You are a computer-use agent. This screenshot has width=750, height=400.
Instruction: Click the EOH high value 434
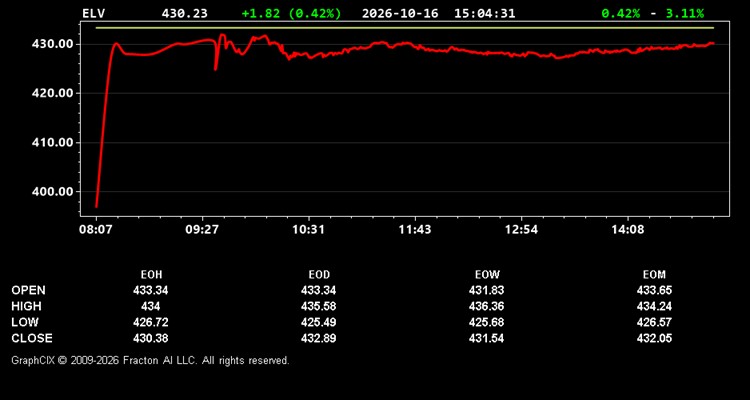[151, 306]
